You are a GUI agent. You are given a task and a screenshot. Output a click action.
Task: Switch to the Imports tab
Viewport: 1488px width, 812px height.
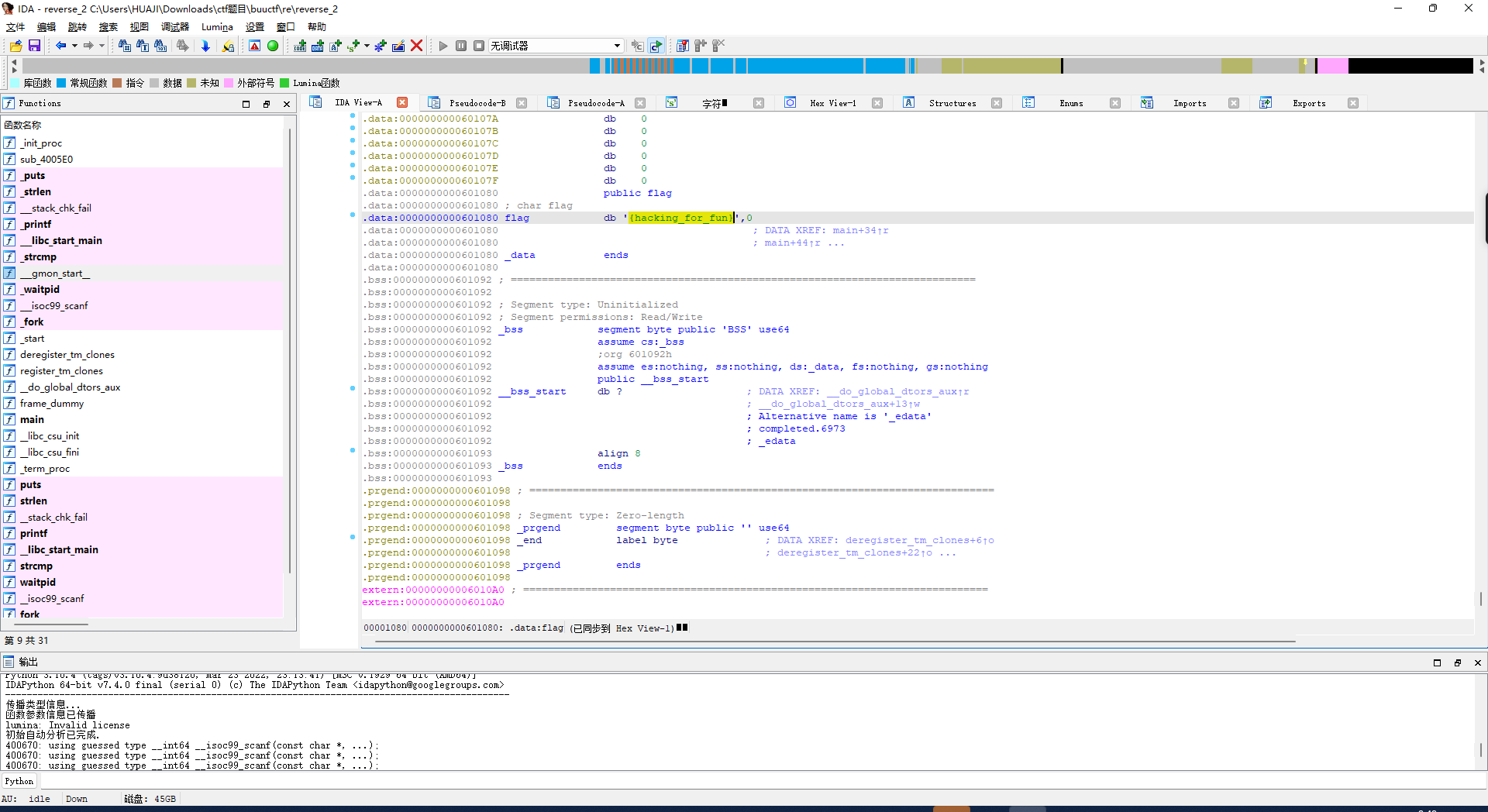(1190, 103)
